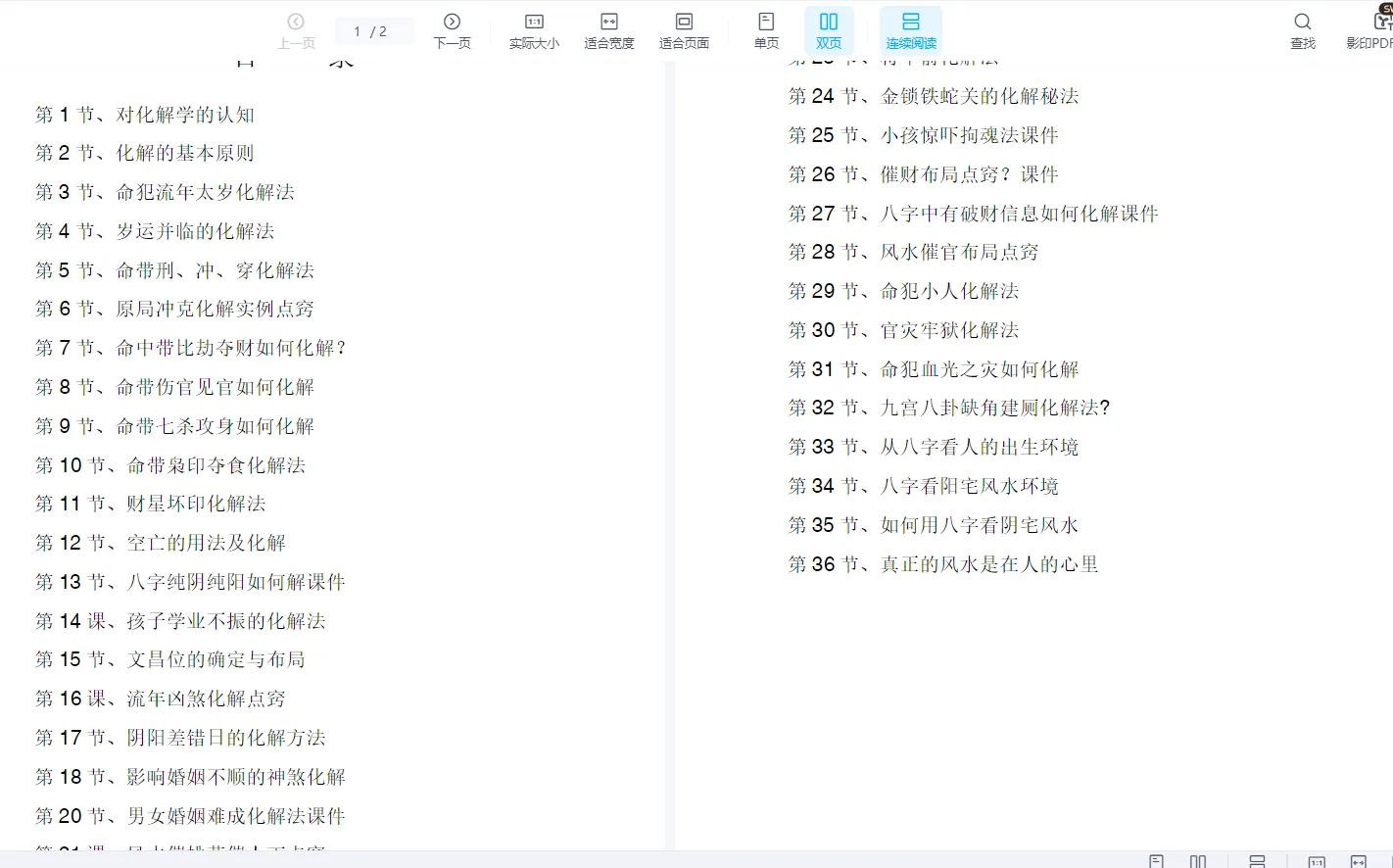Image resolution: width=1393 pixels, height=868 pixels.
Task: Click entry 第 28 节、风水催官布局点窍
Action: click(x=914, y=252)
